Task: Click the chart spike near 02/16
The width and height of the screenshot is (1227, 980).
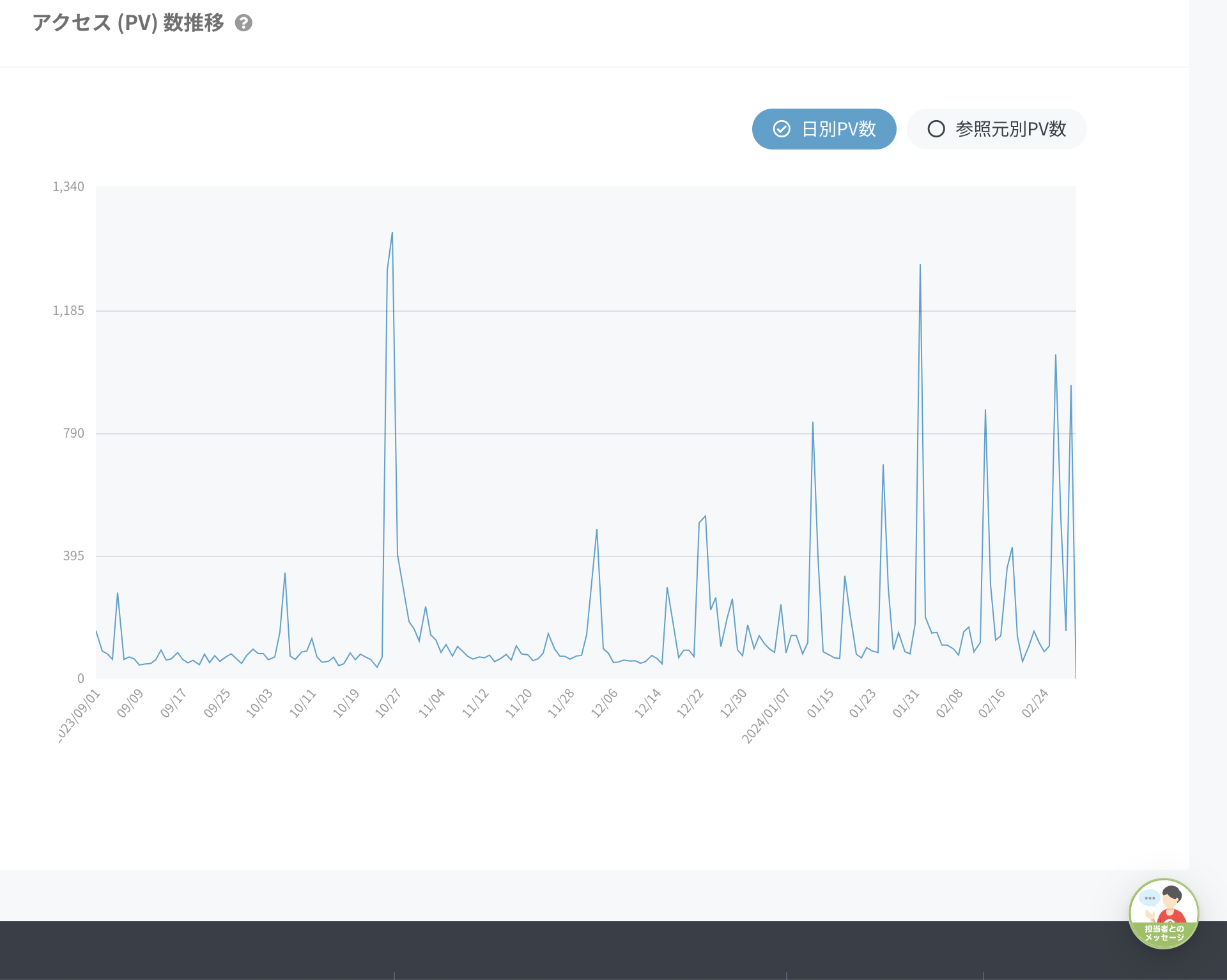Action: [x=985, y=411]
